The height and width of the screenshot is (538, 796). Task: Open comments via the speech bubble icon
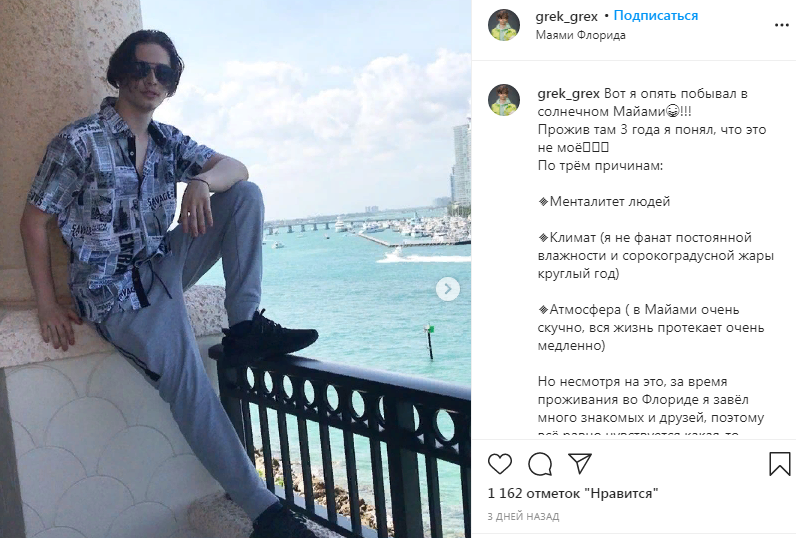540,463
